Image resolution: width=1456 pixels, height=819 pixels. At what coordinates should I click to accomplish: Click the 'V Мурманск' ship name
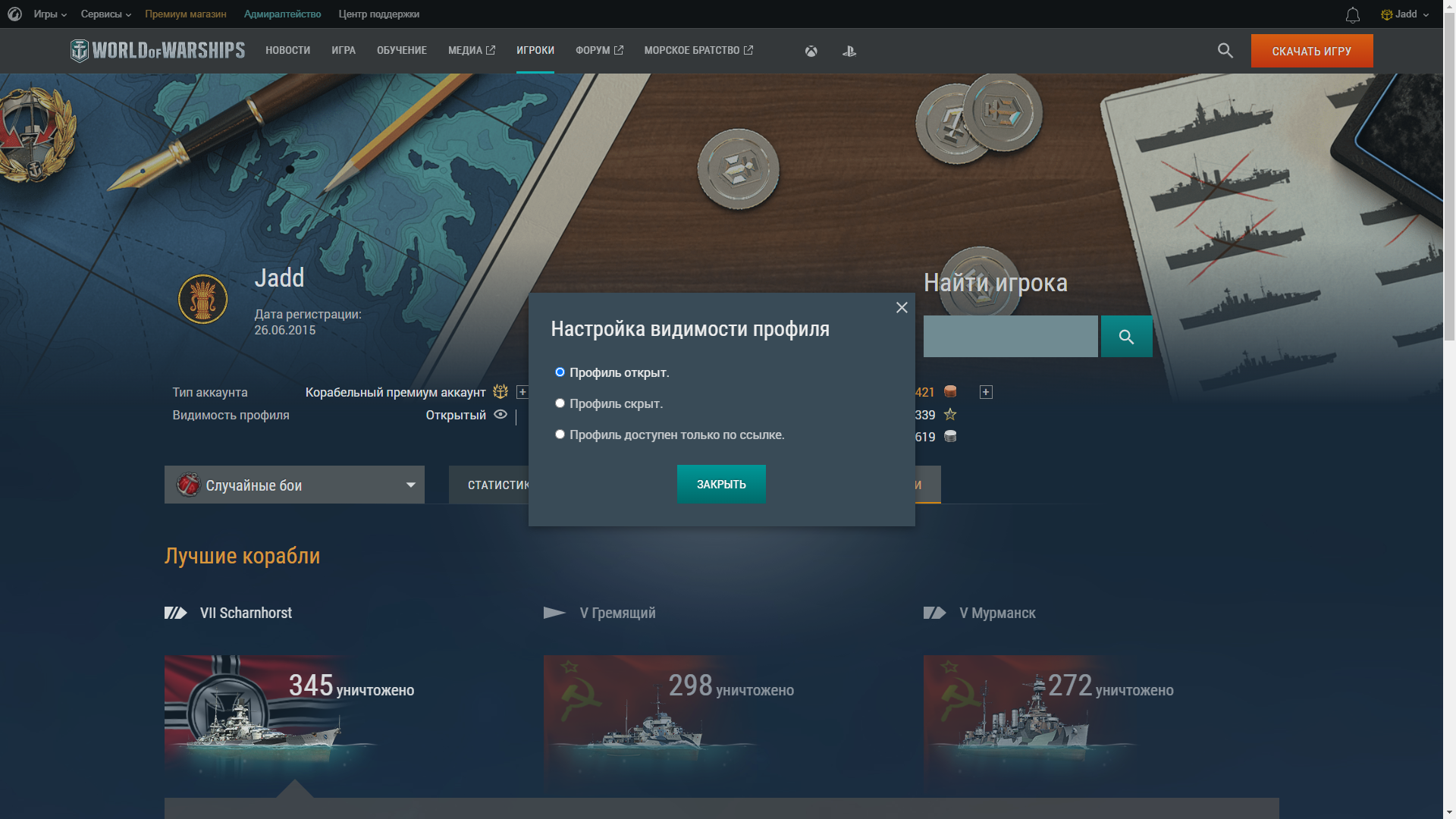997,613
